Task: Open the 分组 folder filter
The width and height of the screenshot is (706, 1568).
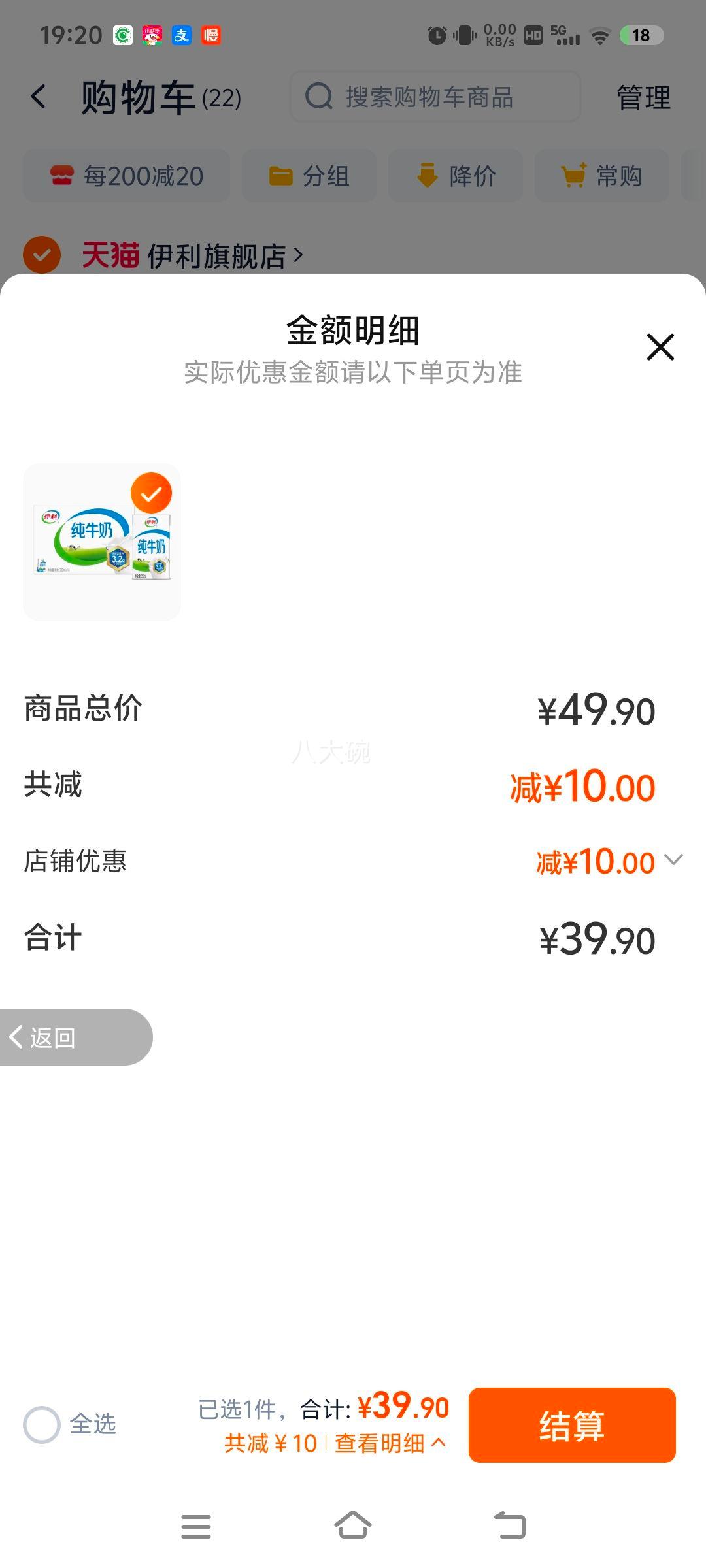Action: [309, 176]
